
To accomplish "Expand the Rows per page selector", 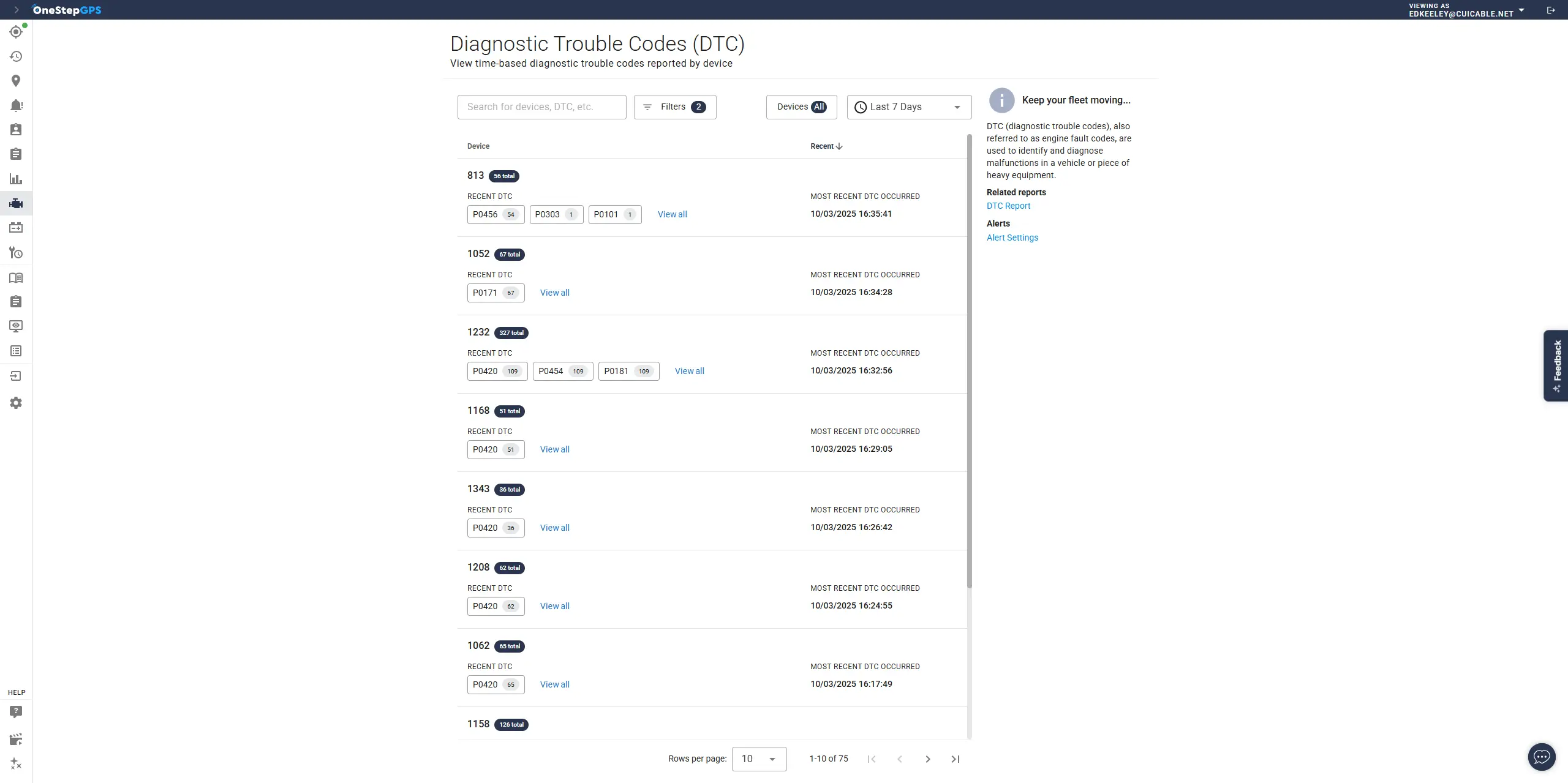I will pyautogui.click(x=758, y=759).
